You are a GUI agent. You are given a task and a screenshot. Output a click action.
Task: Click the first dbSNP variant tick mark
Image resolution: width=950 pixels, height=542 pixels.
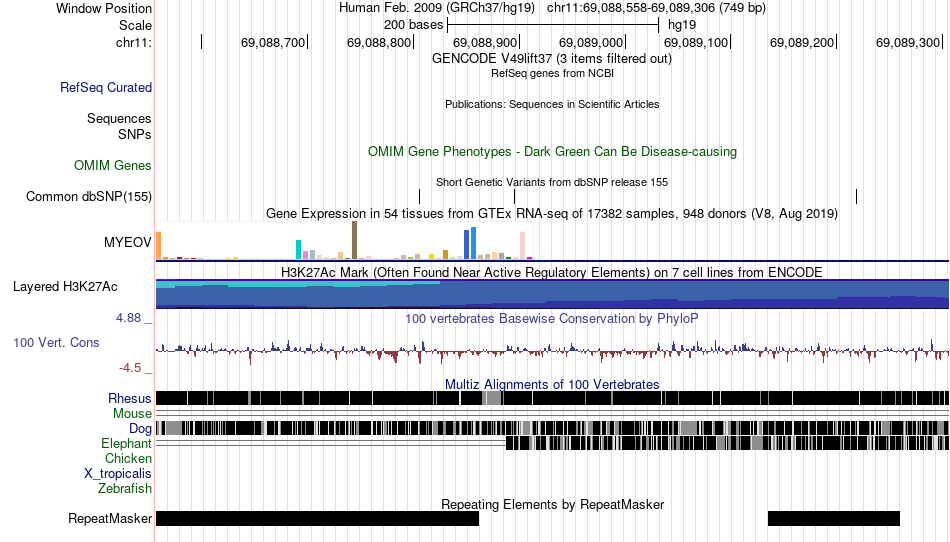click(x=419, y=196)
